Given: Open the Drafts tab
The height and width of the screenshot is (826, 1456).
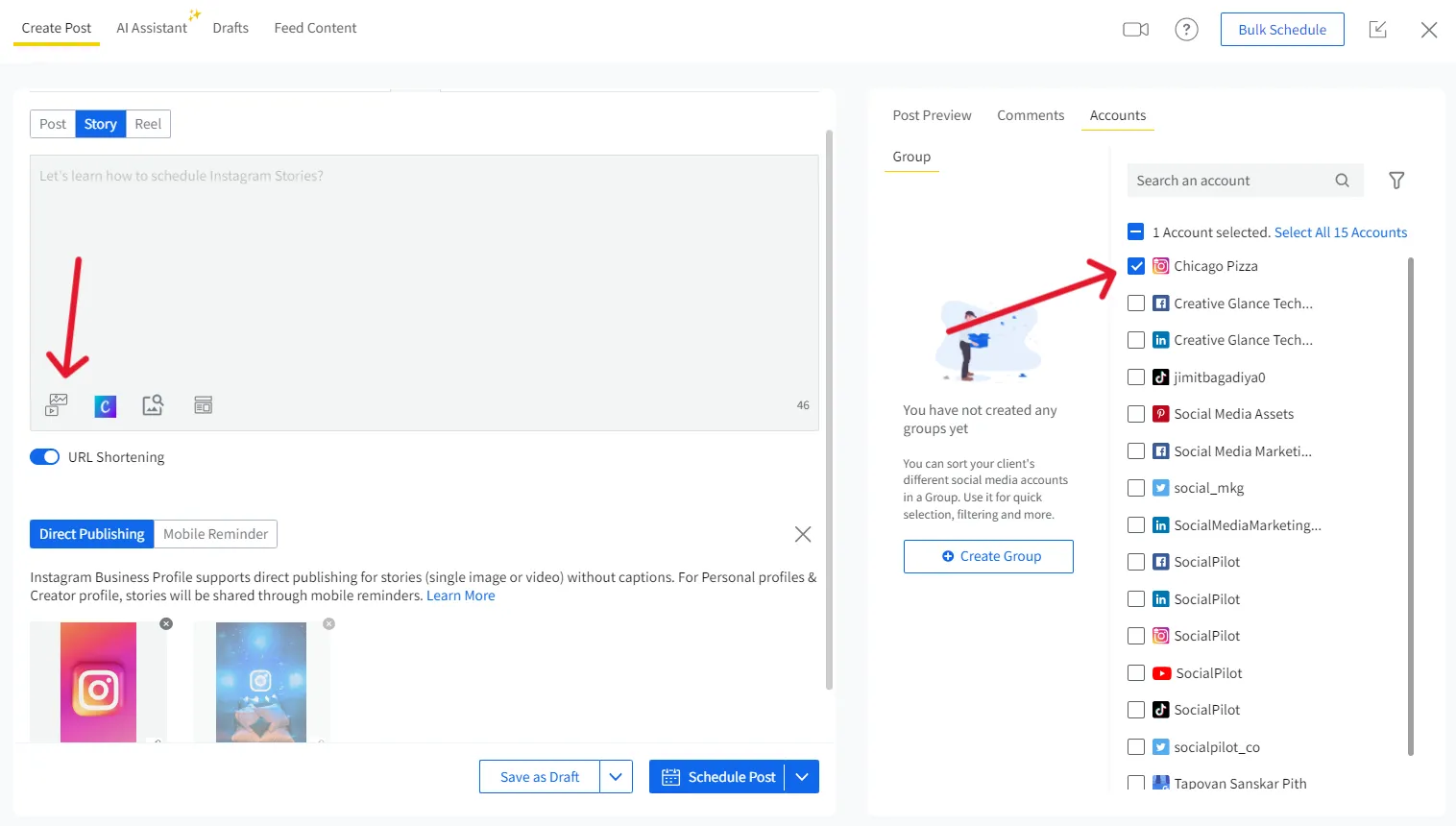Looking at the screenshot, I should [231, 28].
